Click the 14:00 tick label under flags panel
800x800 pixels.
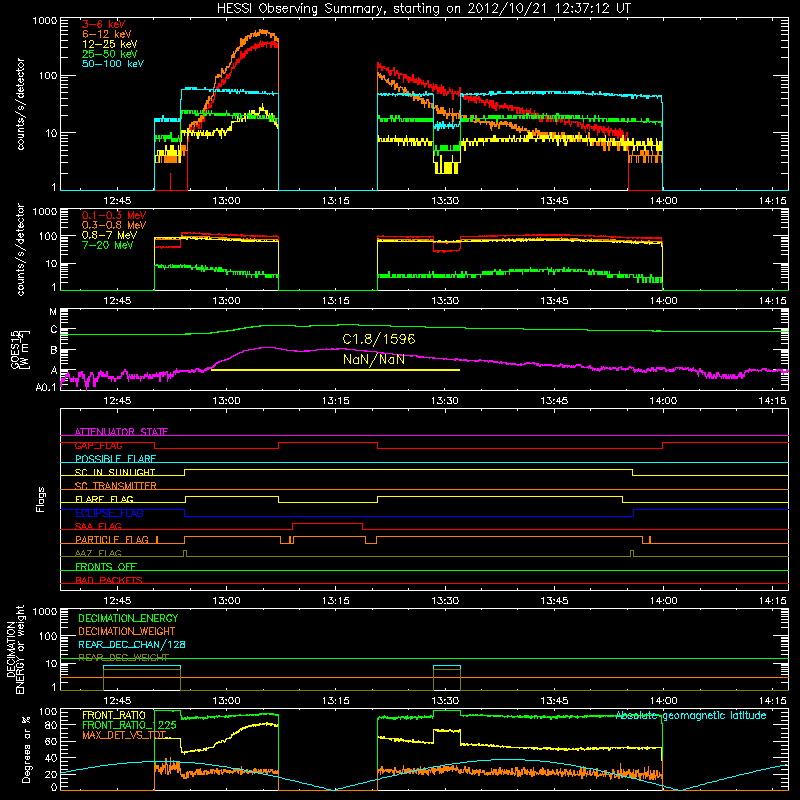pos(663,601)
